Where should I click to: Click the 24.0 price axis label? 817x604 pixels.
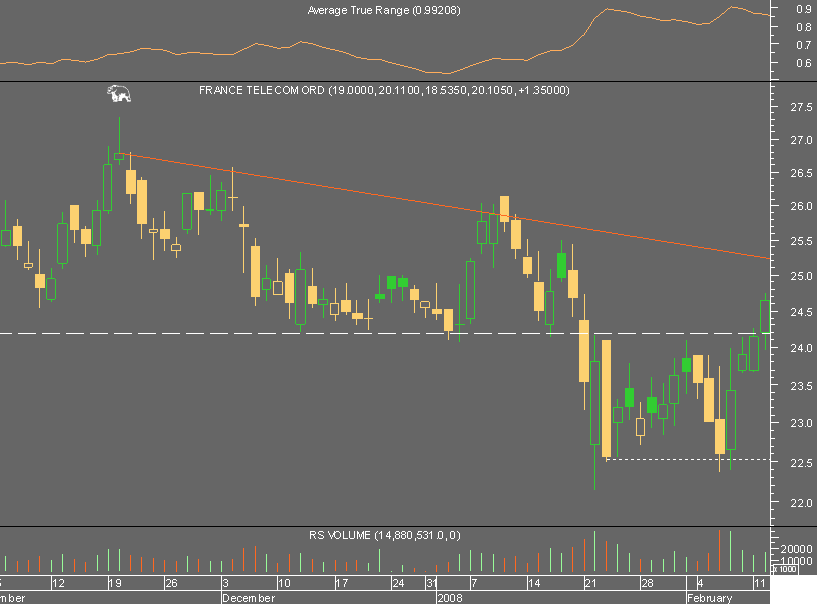click(801, 348)
